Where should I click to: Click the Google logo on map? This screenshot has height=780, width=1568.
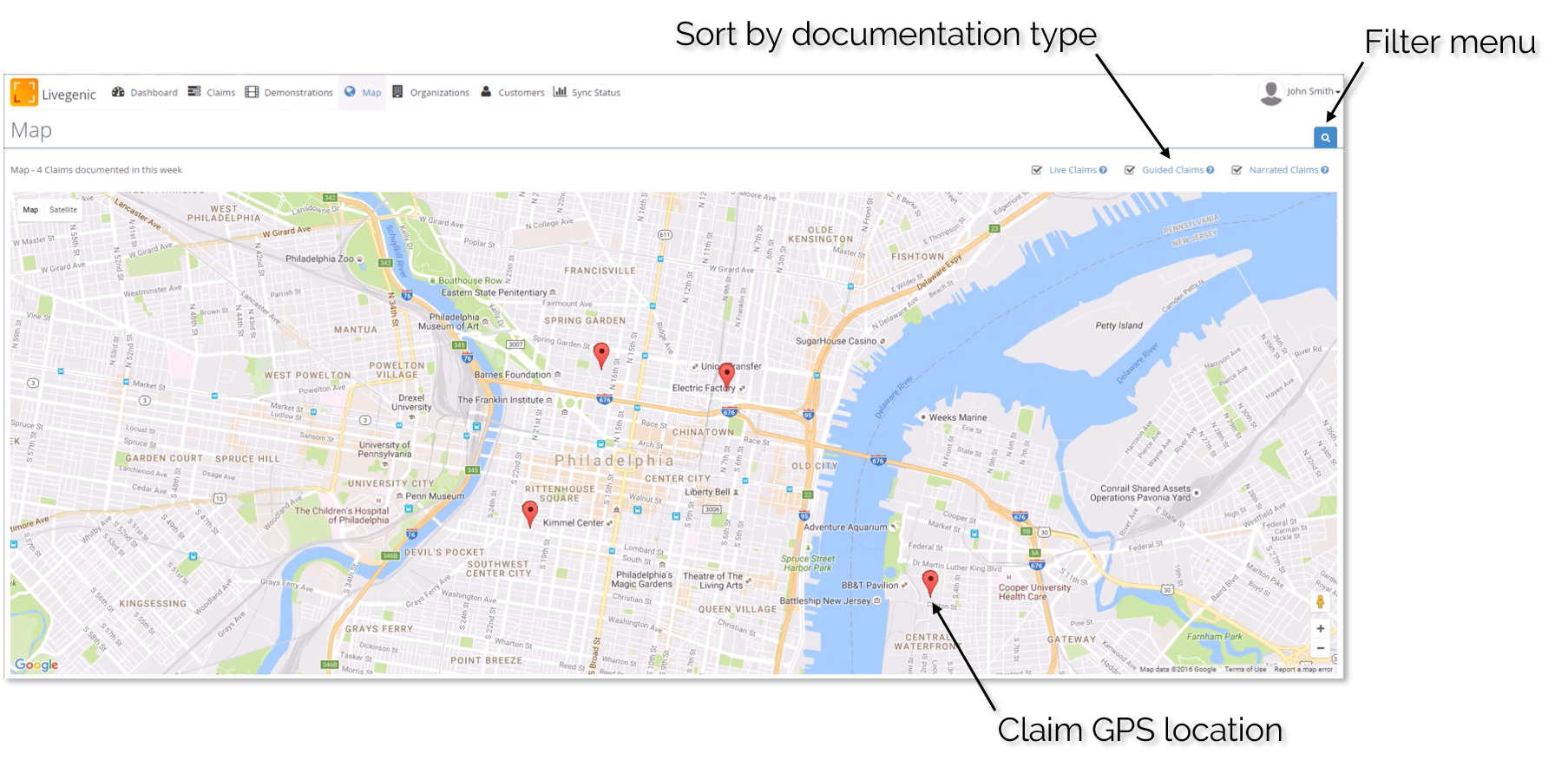(x=36, y=665)
